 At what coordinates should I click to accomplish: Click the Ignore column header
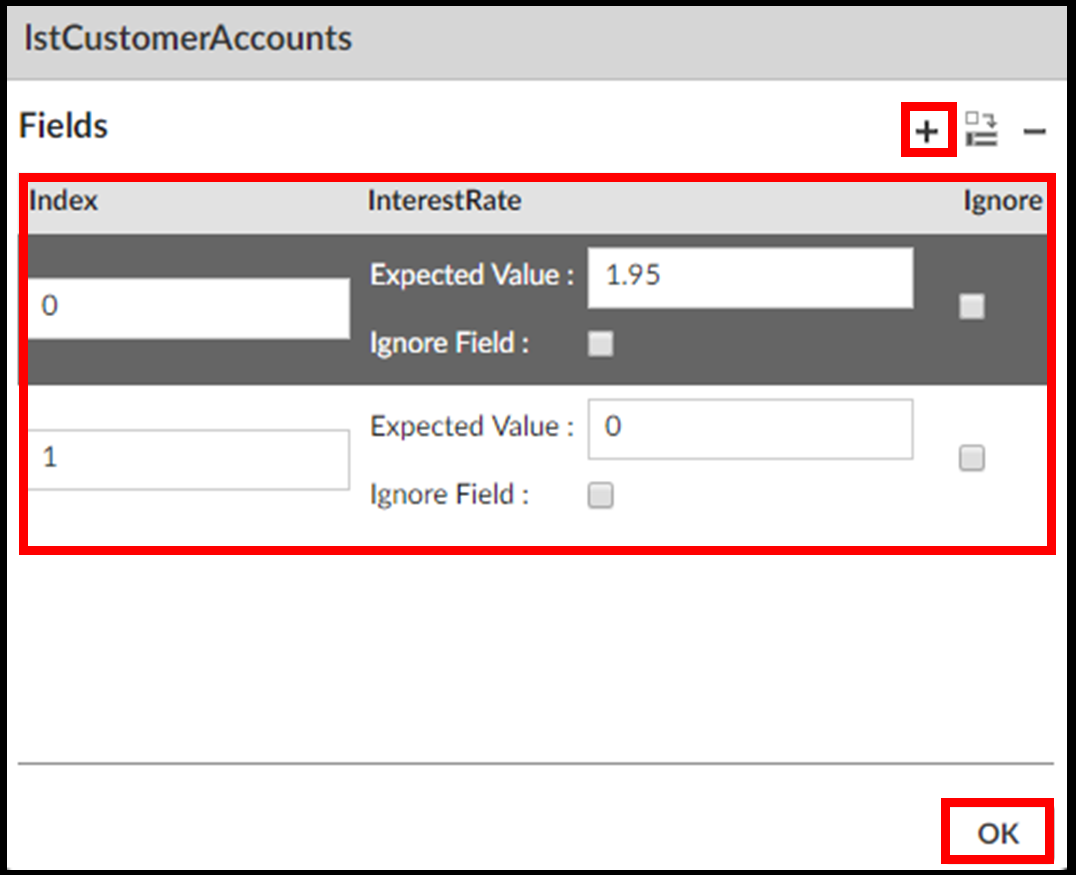pyautogui.click(x=1002, y=201)
